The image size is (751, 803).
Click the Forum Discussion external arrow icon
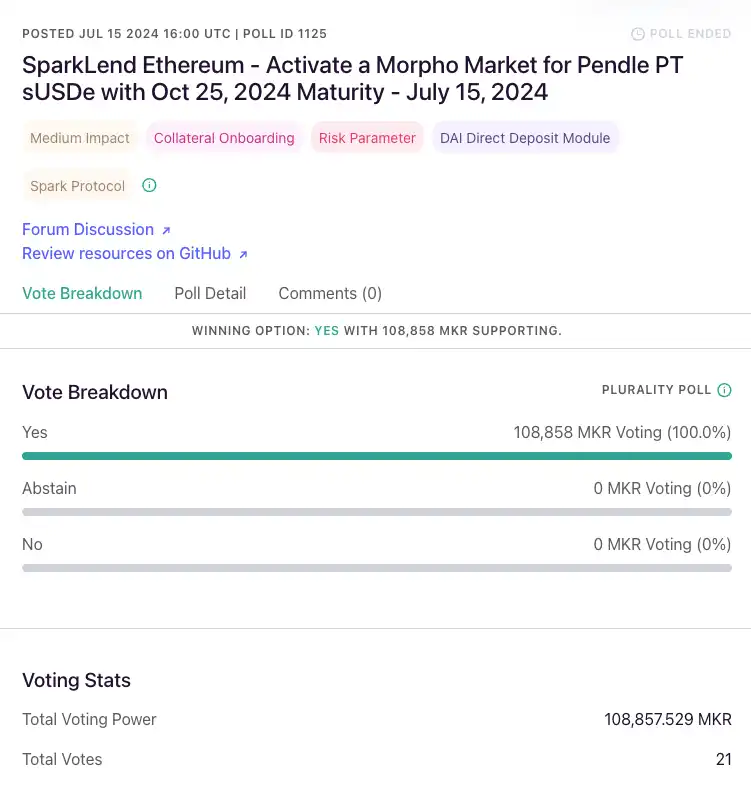tap(166, 230)
